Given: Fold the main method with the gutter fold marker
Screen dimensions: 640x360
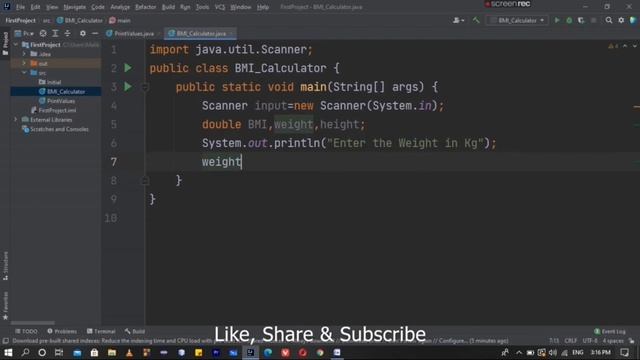Looking at the screenshot, I should pyautogui.click(x=145, y=87).
